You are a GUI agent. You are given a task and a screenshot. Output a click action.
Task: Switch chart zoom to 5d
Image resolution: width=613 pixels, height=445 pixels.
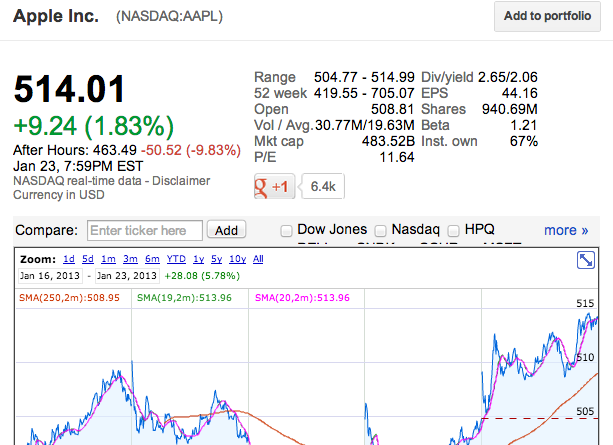click(89, 258)
